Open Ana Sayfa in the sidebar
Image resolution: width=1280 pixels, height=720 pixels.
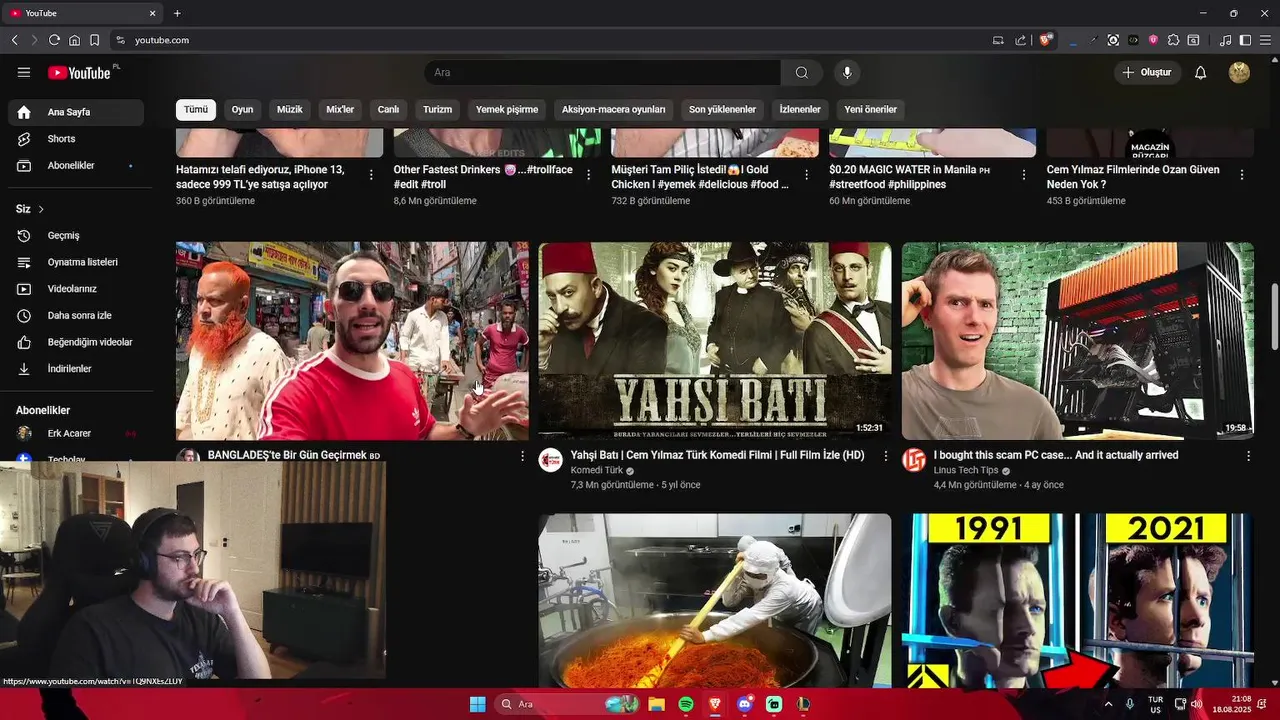76,112
